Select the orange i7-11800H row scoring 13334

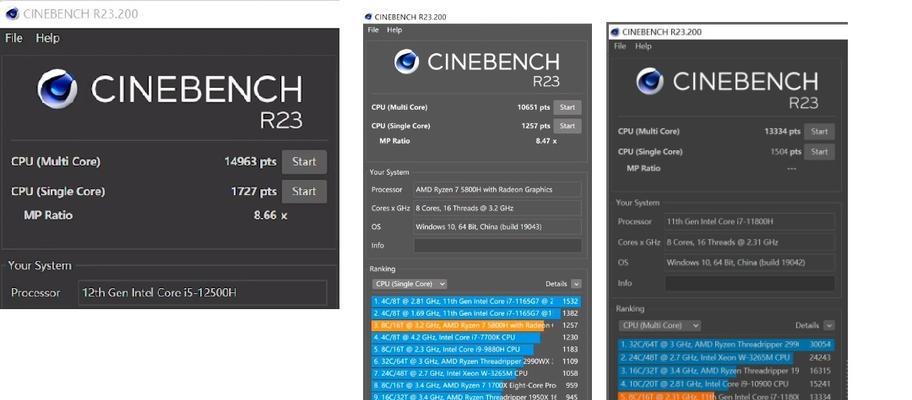[x=726, y=396]
